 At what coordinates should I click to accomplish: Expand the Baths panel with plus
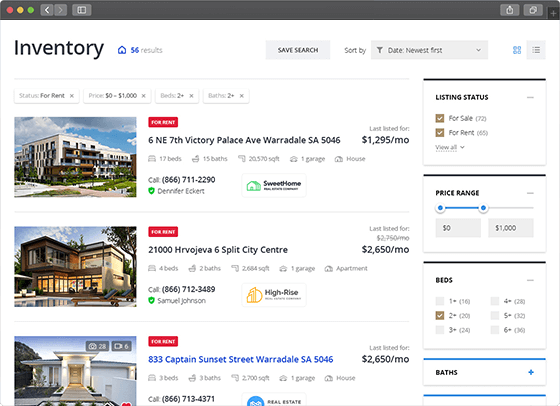click(x=531, y=372)
